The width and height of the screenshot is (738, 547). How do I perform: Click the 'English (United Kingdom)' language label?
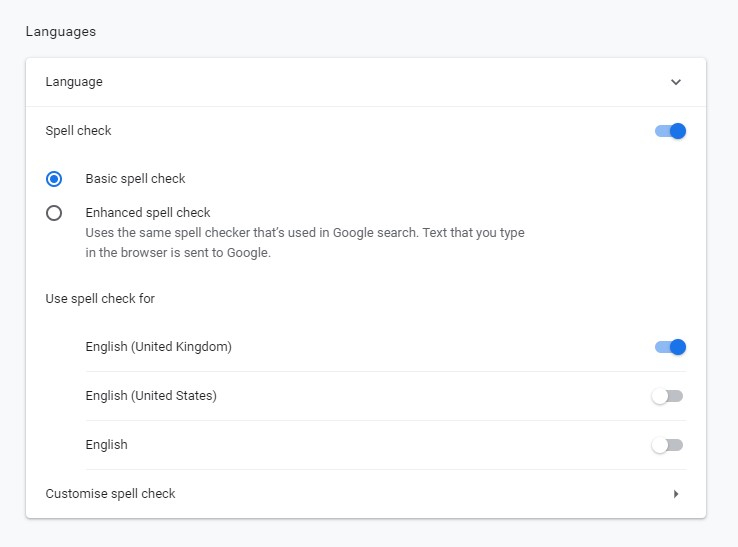pos(158,347)
